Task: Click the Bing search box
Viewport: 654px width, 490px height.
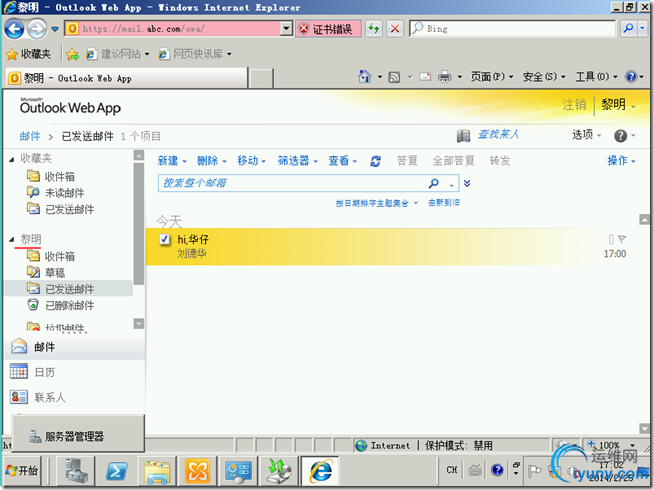Action: pyautogui.click(x=512, y=28)
